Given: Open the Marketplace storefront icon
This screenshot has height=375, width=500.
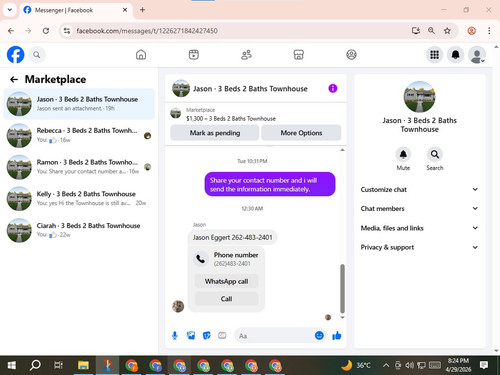Looking at the screenshot, I should (299, 55).
